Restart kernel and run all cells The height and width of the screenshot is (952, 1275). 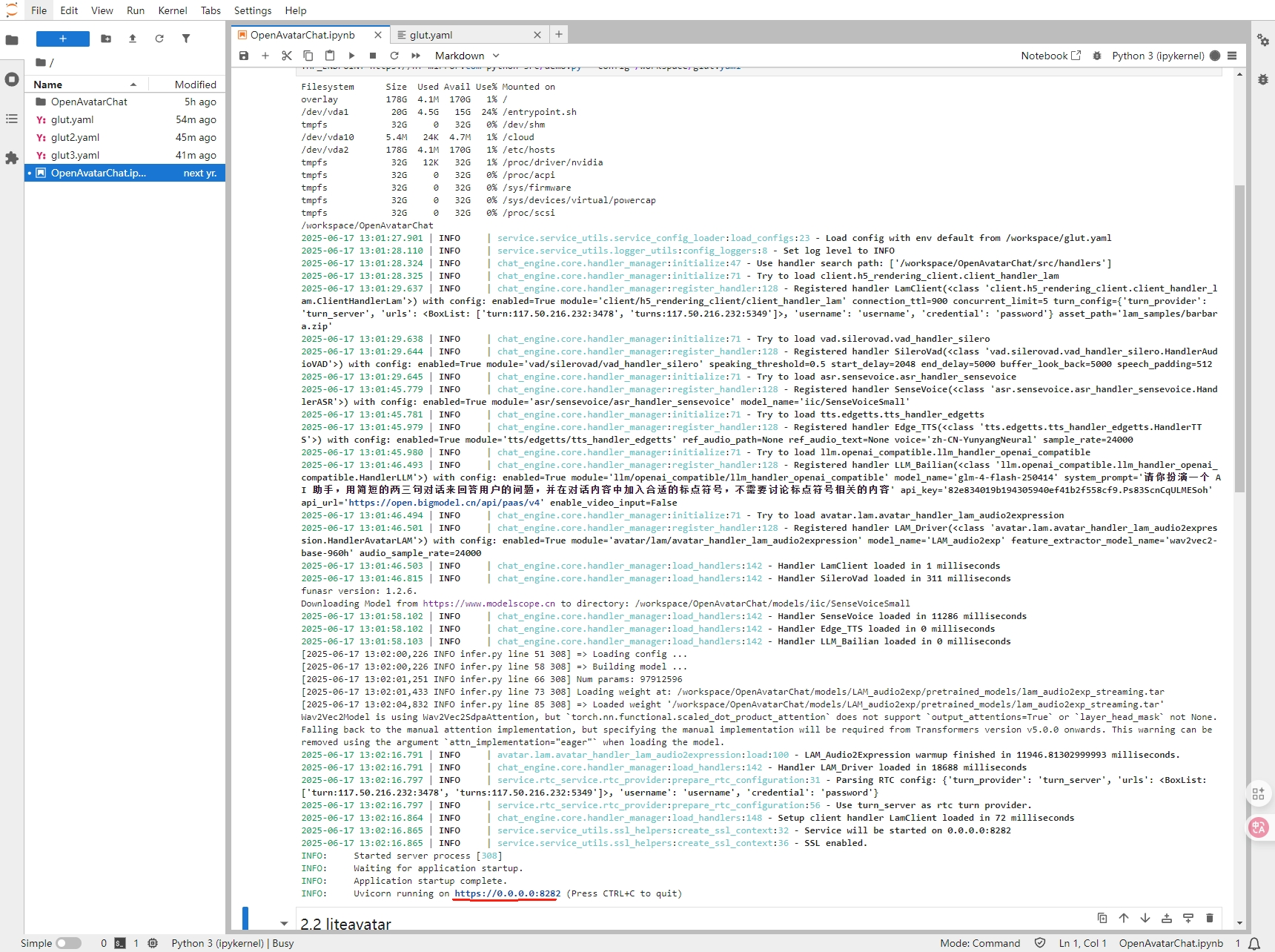click(416, 56)
